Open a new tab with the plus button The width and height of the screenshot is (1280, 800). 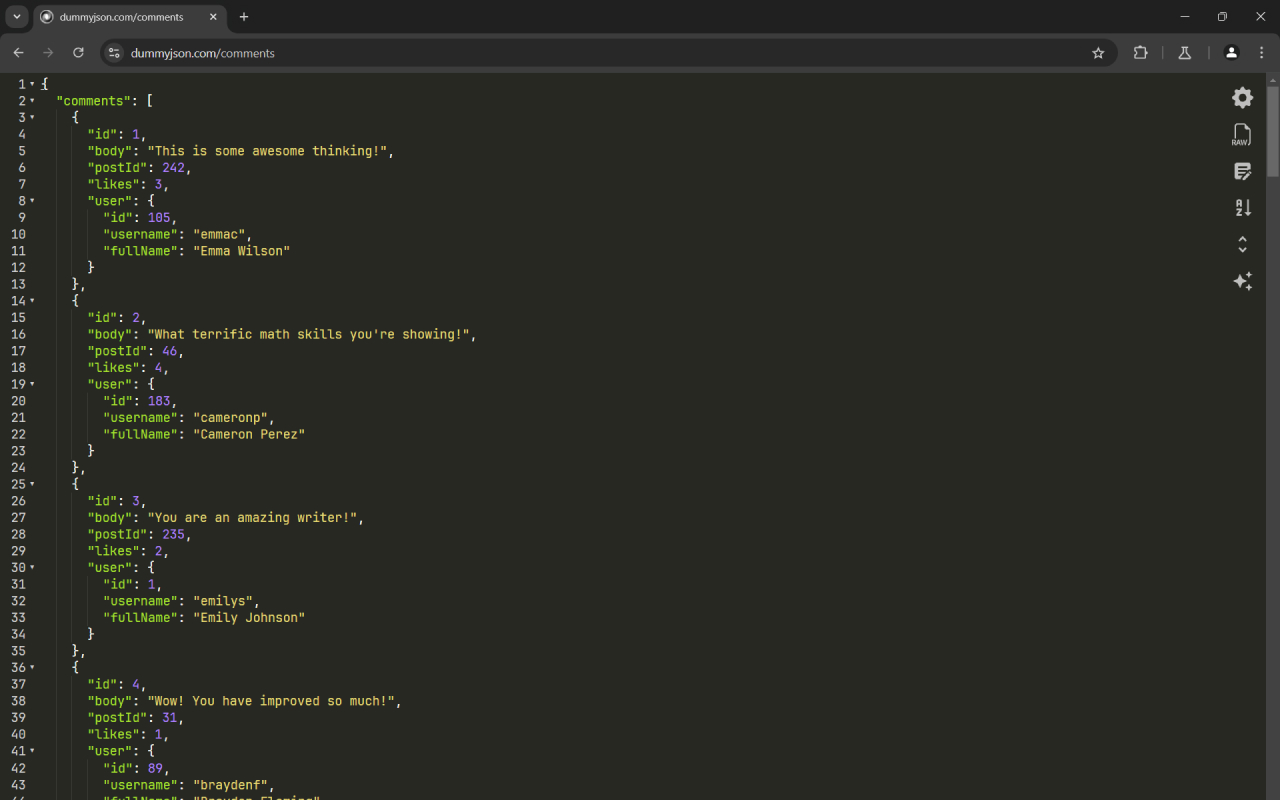click(x=243, y=17)
